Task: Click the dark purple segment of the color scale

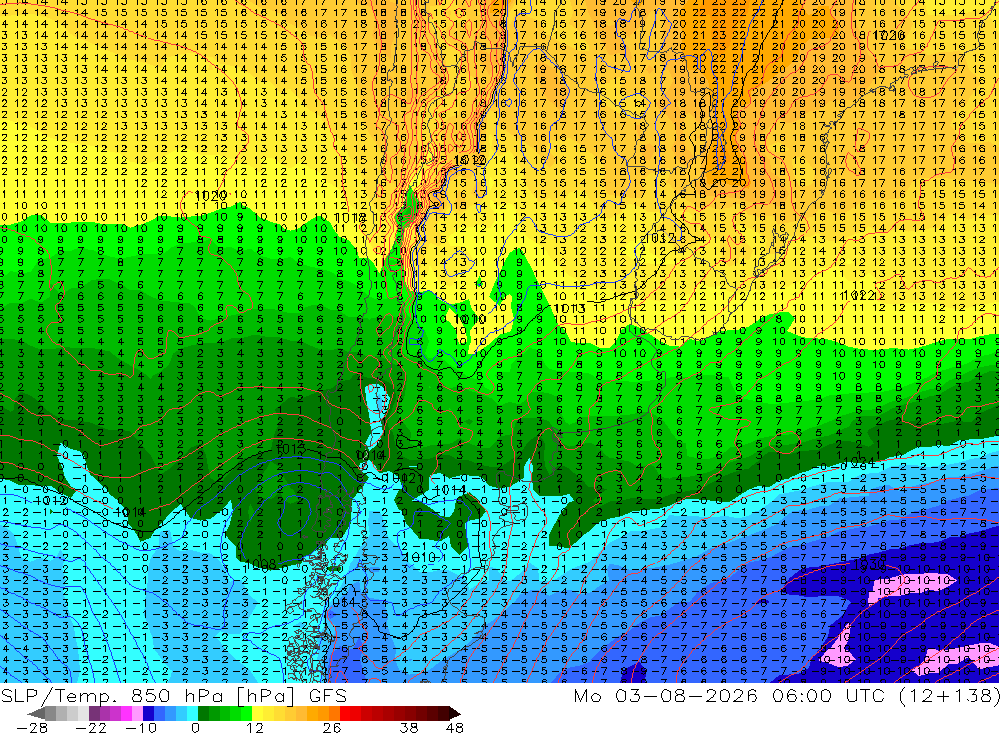Action: 94,713
